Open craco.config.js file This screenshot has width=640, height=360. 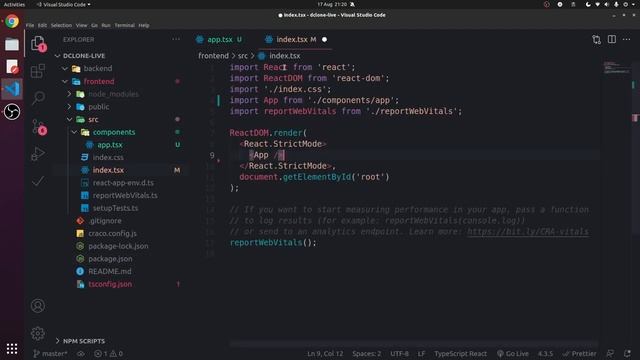tap(112, 233)
